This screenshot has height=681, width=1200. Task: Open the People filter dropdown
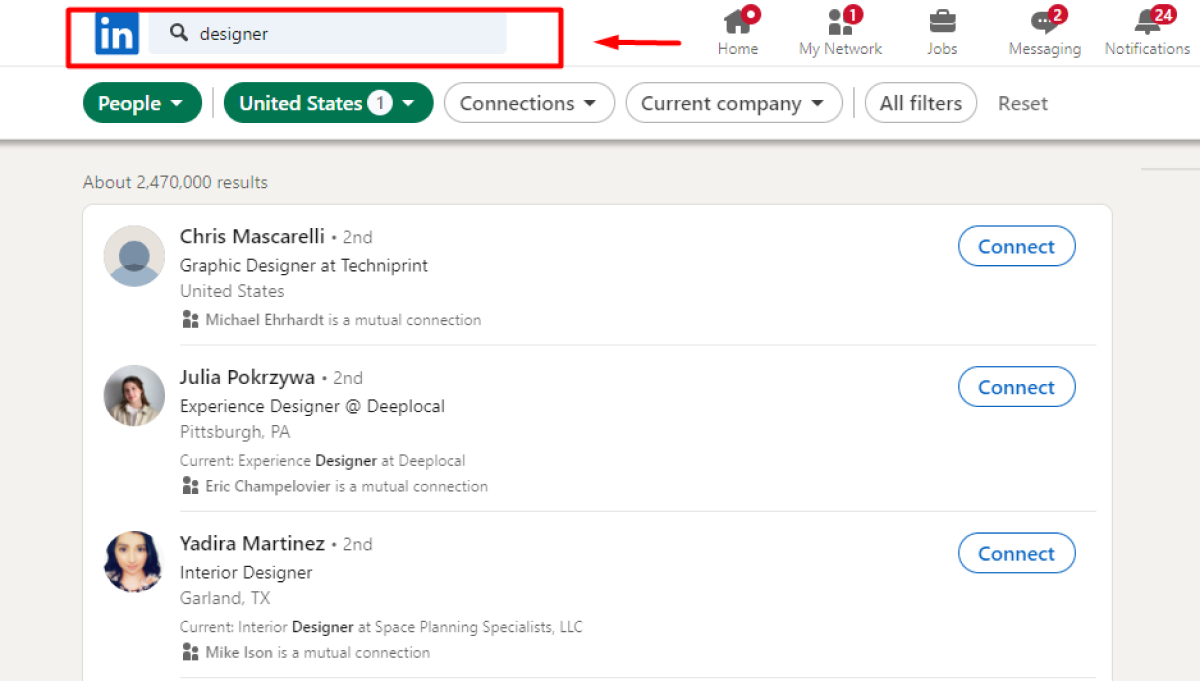(142, 102)
